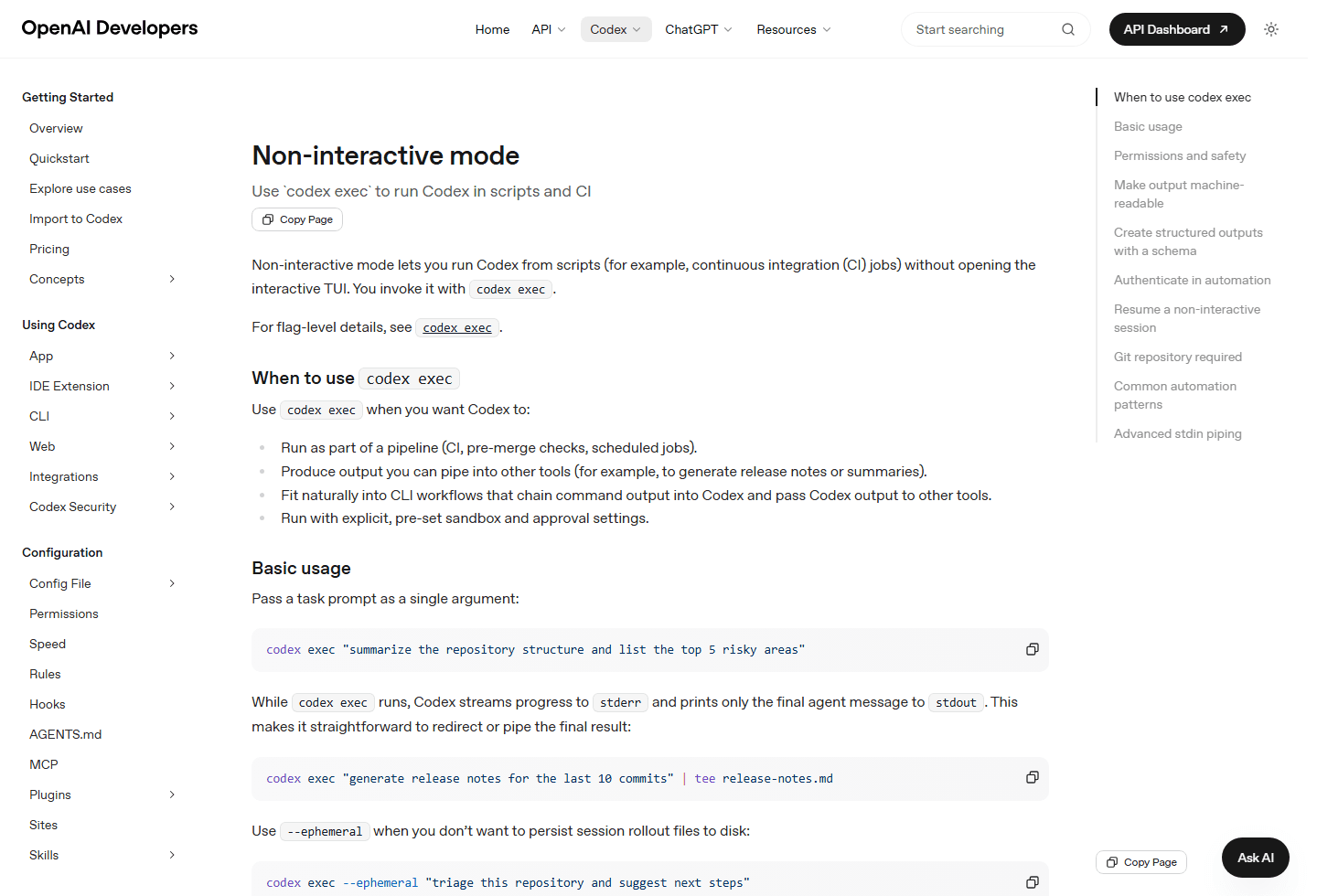Open the Pricing page
The image size is (1317, 896).
[x=49, y=249]
